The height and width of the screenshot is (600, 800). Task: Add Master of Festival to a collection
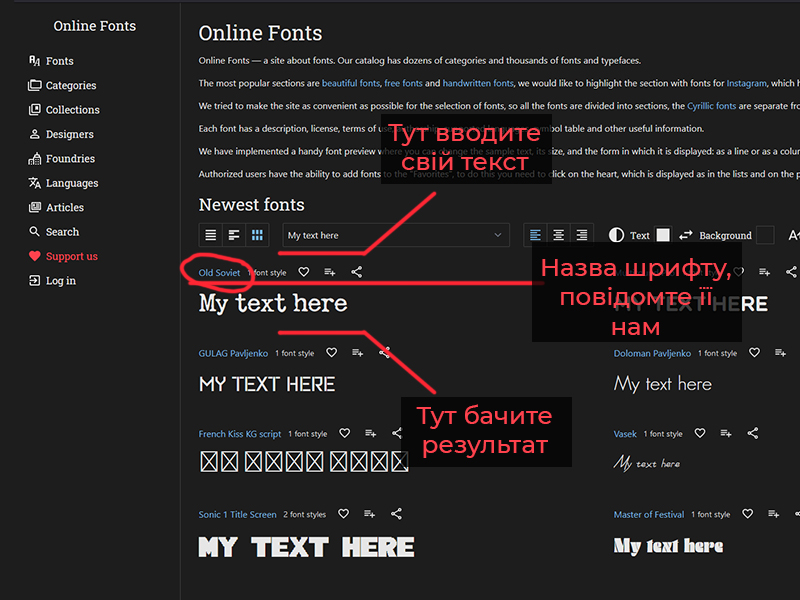coord(774,514)
